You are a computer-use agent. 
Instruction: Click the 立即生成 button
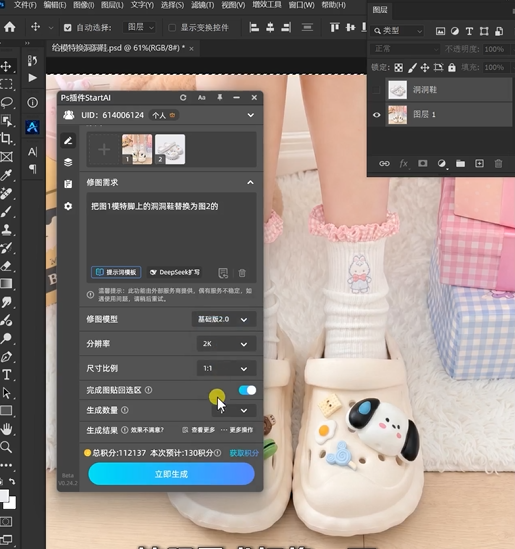point(171,474)
